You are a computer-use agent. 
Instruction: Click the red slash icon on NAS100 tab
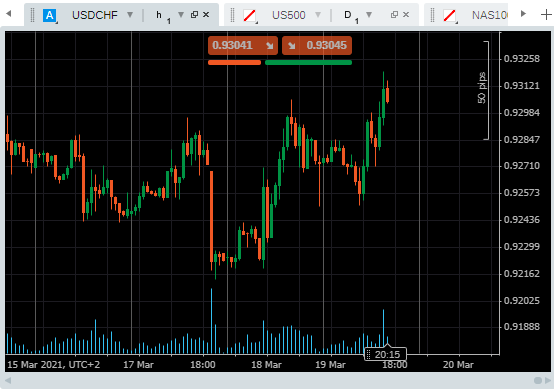pyautogui.click(x=449, y=15)
